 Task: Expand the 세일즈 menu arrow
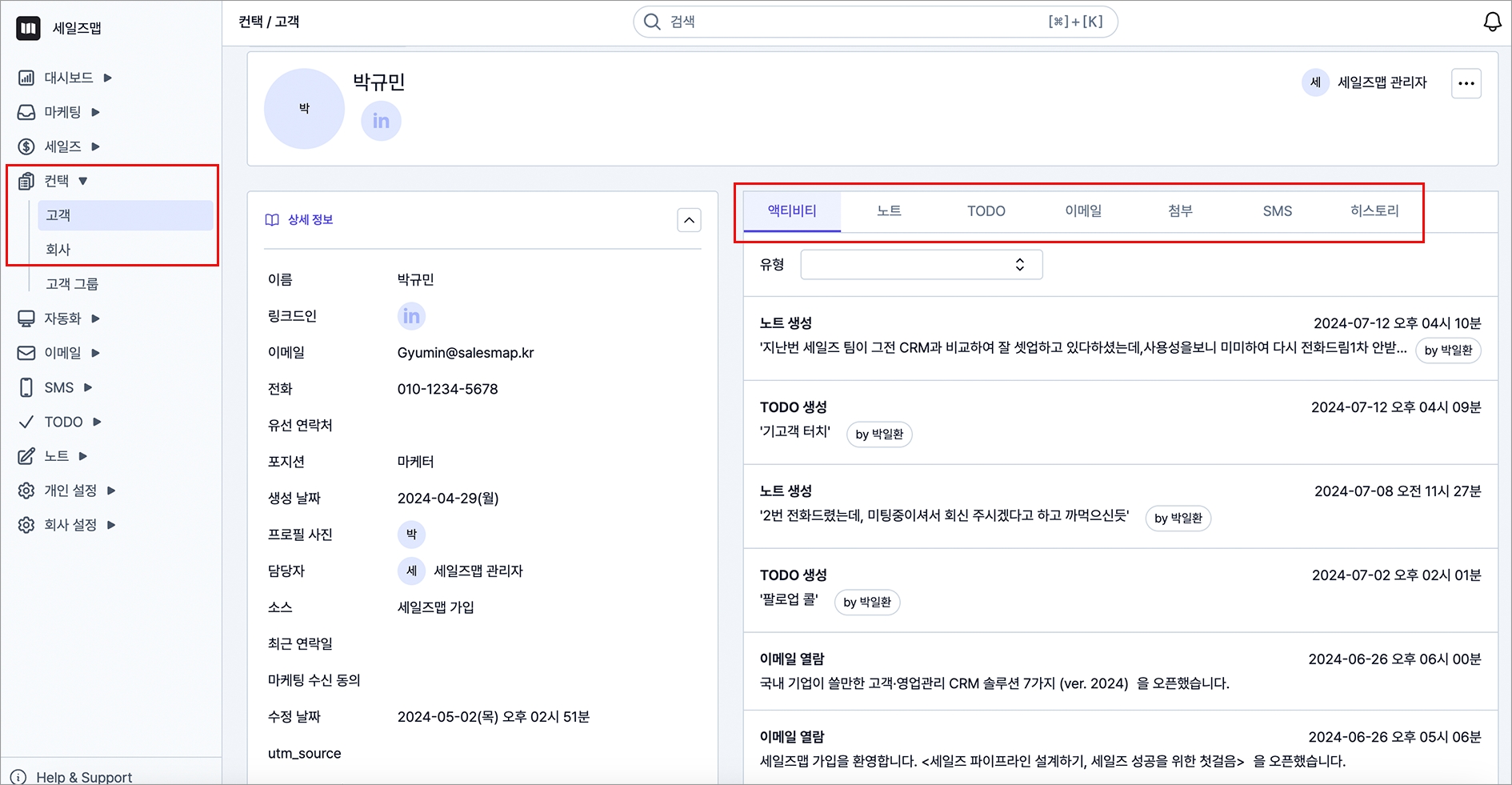point(95,146)
